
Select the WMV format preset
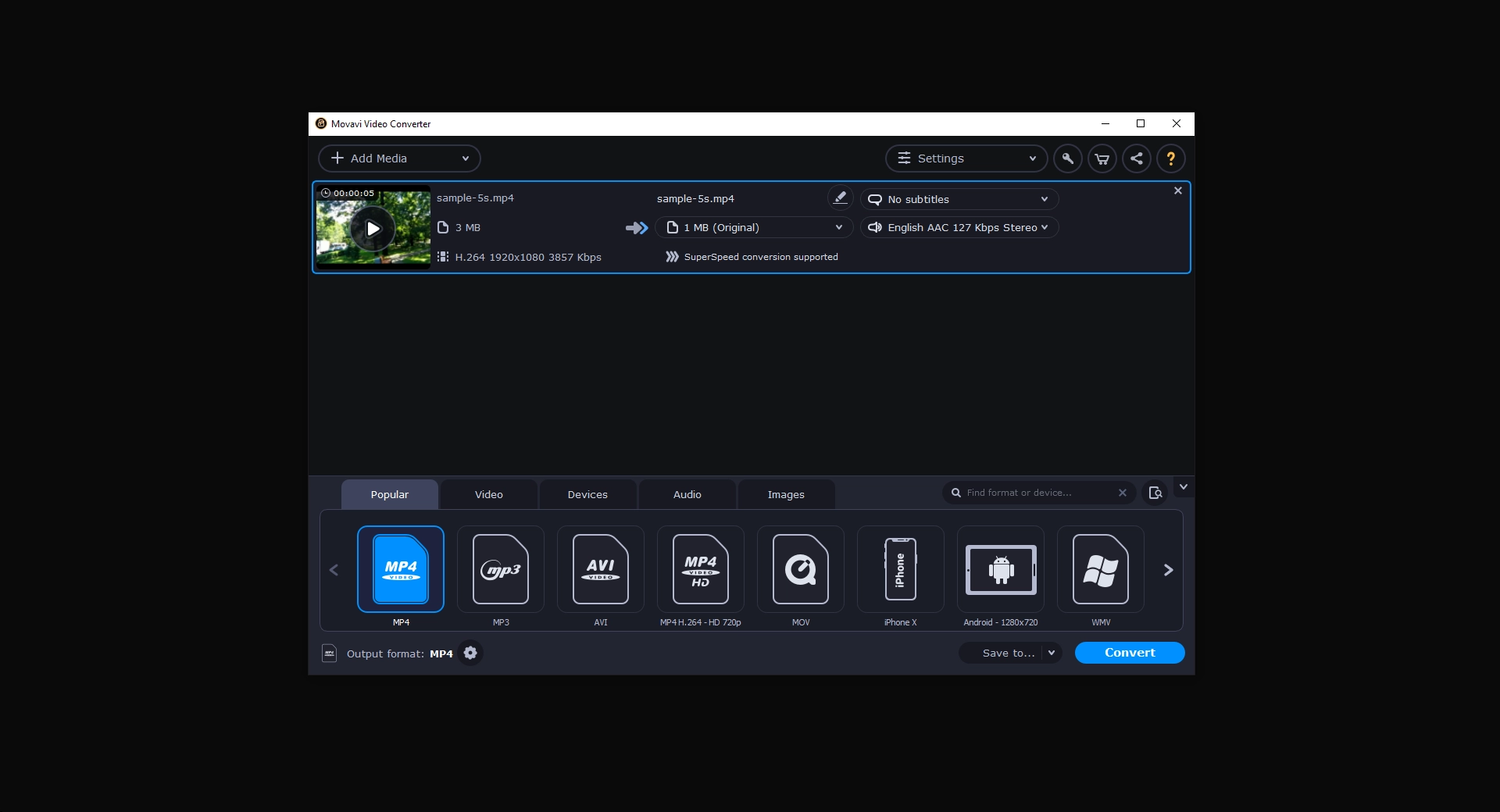click(x=1101, y=570)
